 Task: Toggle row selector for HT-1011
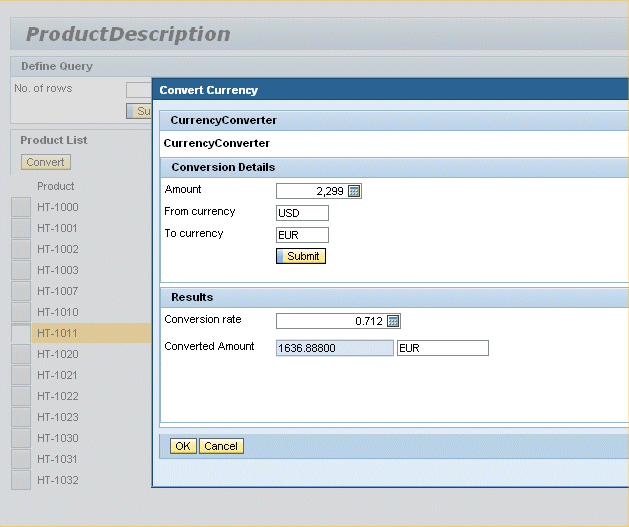click(21, 333)
